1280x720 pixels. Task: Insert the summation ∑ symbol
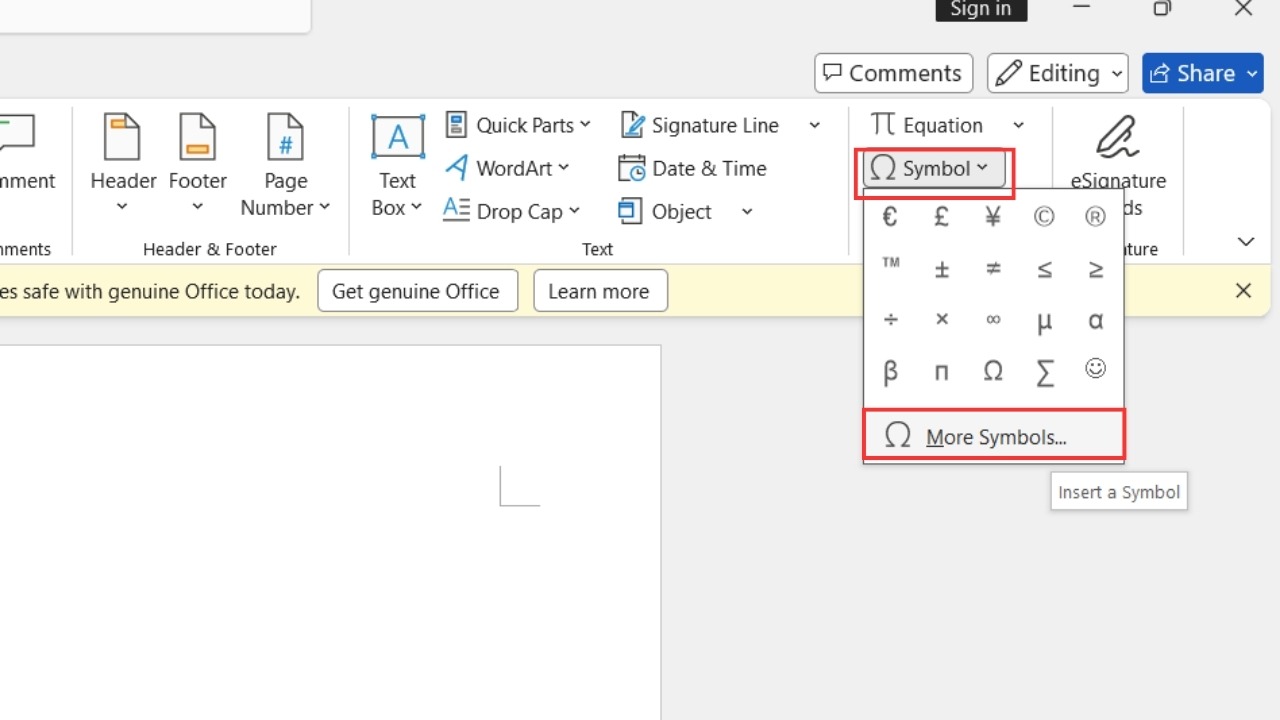pos(1044,372)
